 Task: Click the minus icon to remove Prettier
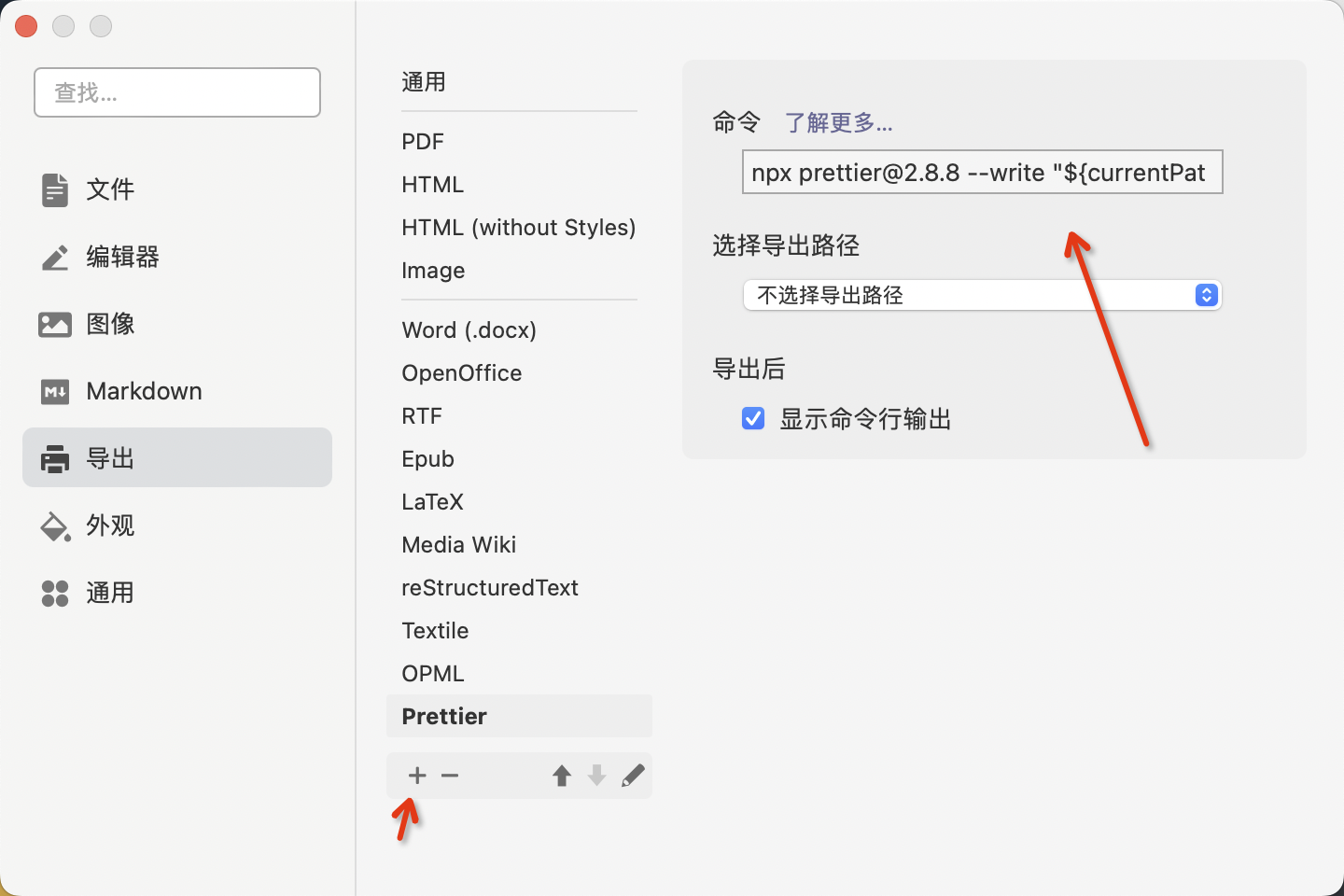coord(450,776)
